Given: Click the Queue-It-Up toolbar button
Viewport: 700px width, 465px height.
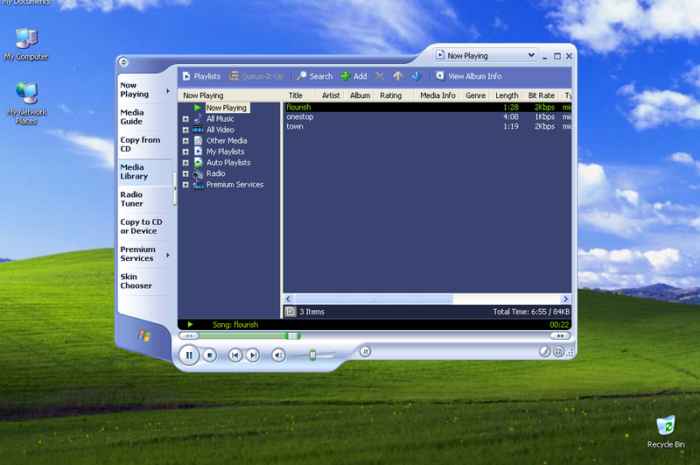Looking at the screenshot, I should (x=256, y=76).
